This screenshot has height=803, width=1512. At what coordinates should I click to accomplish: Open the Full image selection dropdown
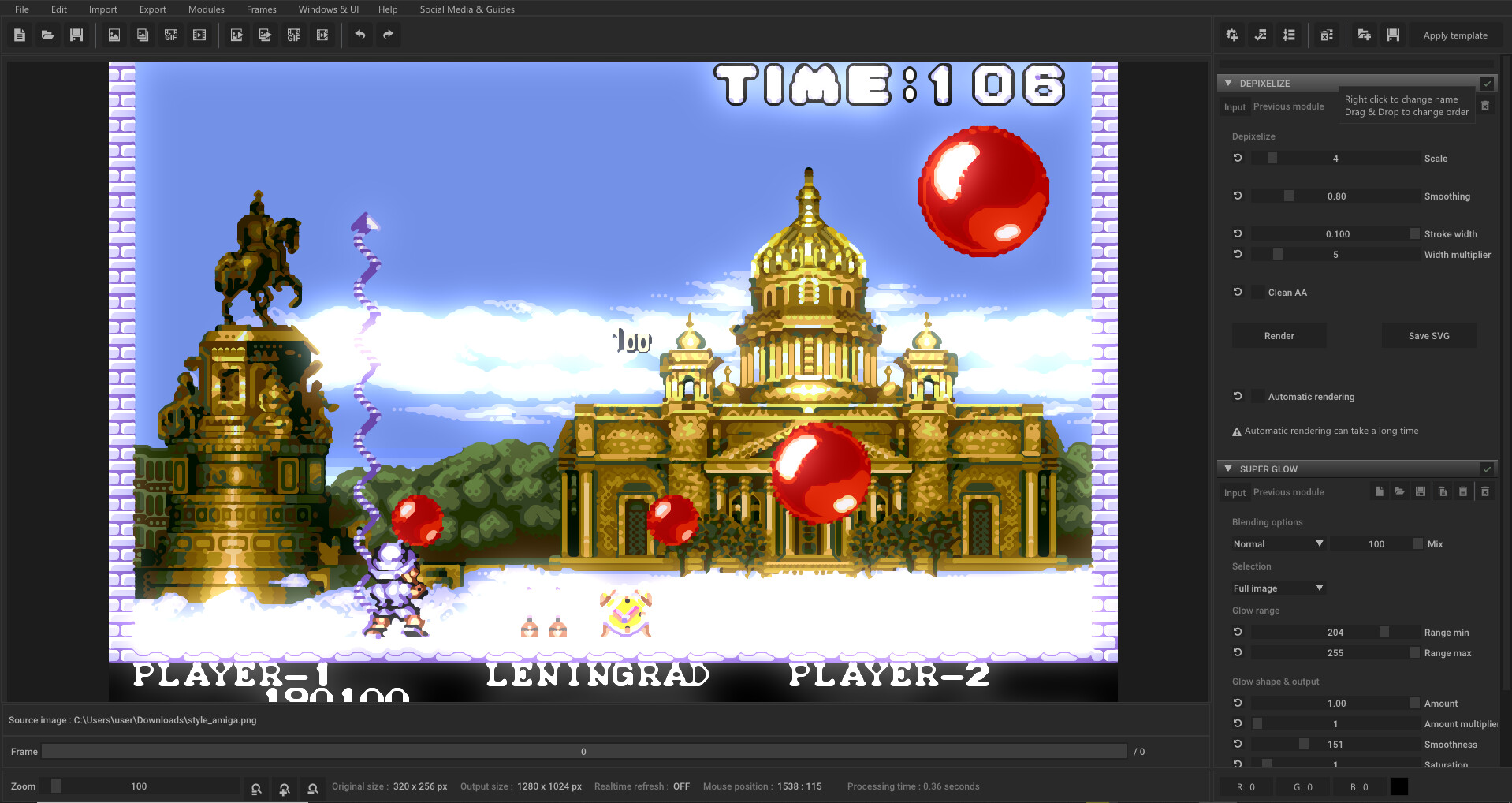1276,588
